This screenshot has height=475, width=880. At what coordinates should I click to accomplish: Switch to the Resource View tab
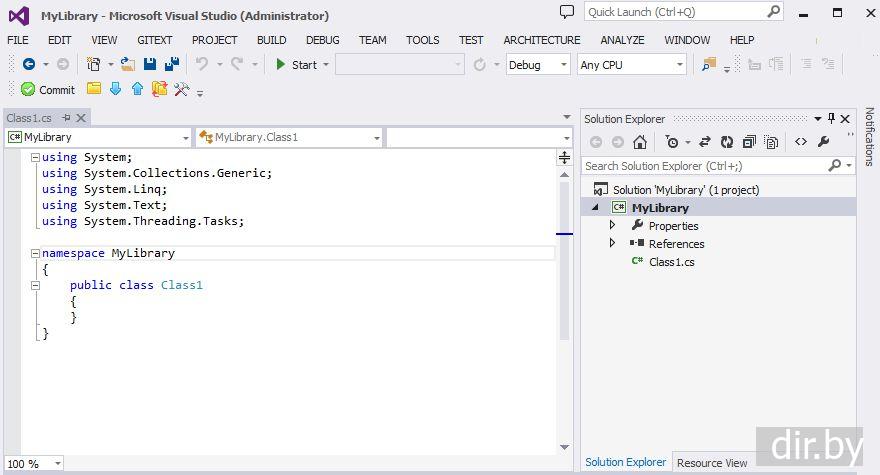712,463
